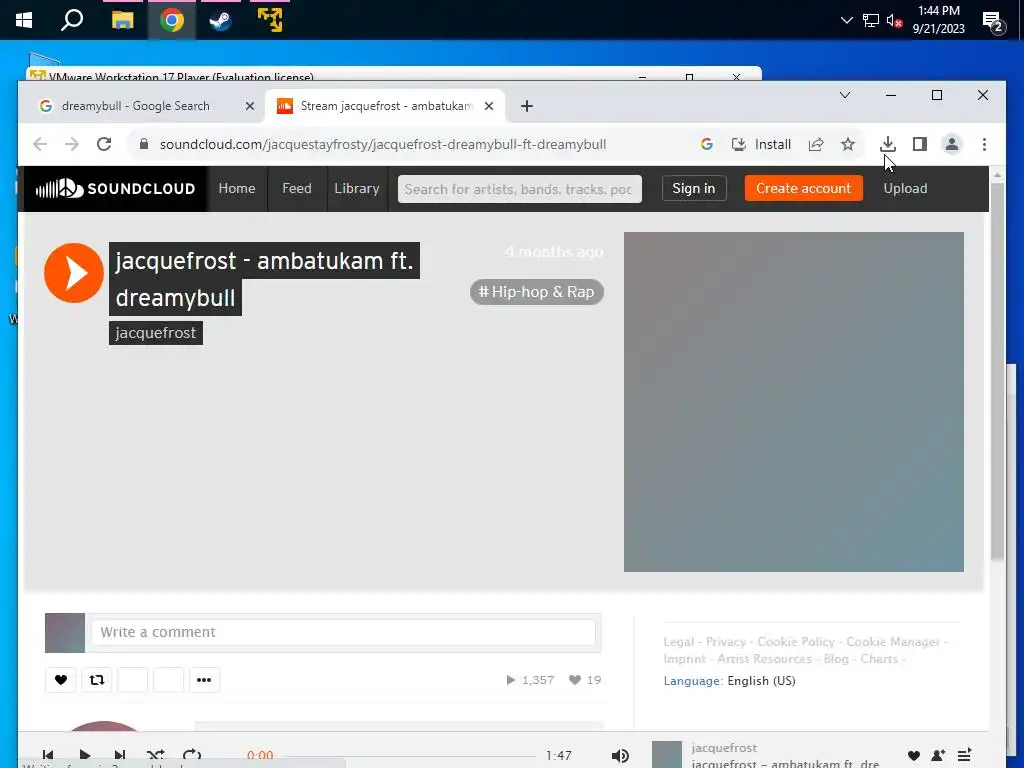Click the SoundCloud logo

point(116,189)
